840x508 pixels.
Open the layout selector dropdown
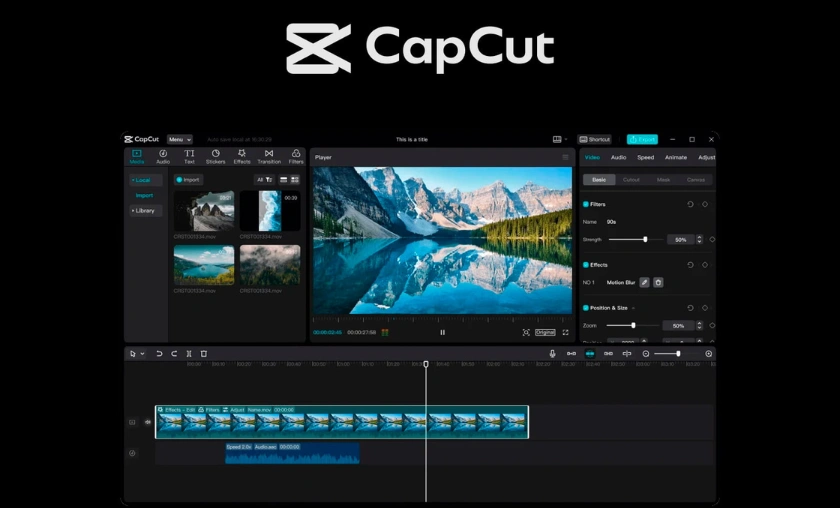pyautogui.click(x=560, y=139)
